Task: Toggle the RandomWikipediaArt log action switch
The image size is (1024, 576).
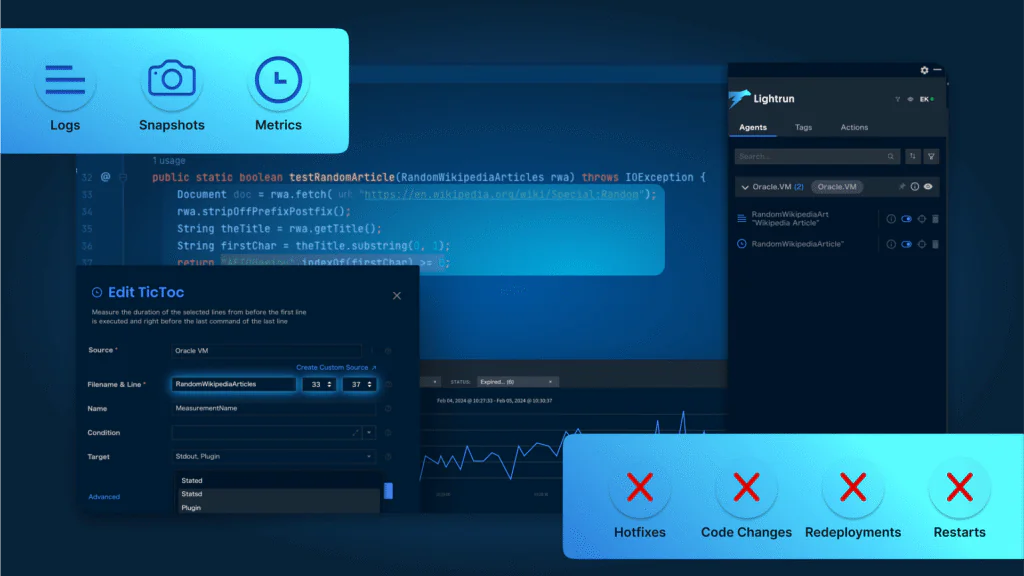Action: (906, 219)
